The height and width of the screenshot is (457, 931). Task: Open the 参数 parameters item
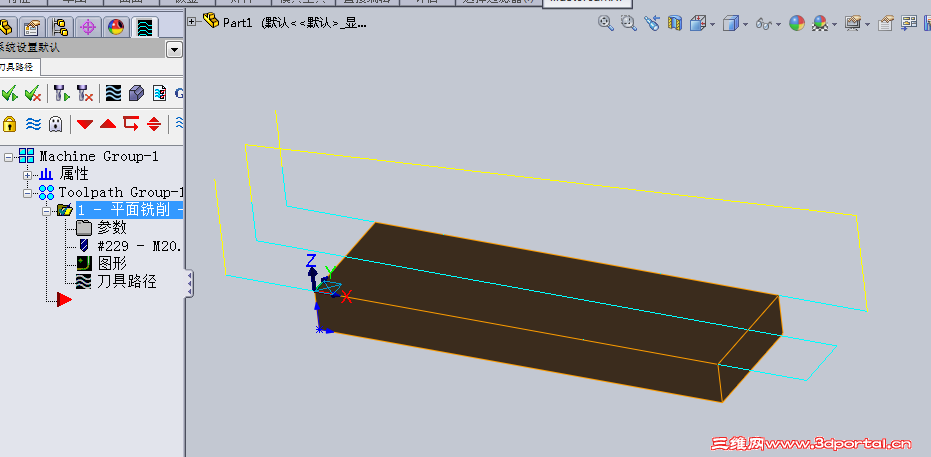tap(112, 228)
